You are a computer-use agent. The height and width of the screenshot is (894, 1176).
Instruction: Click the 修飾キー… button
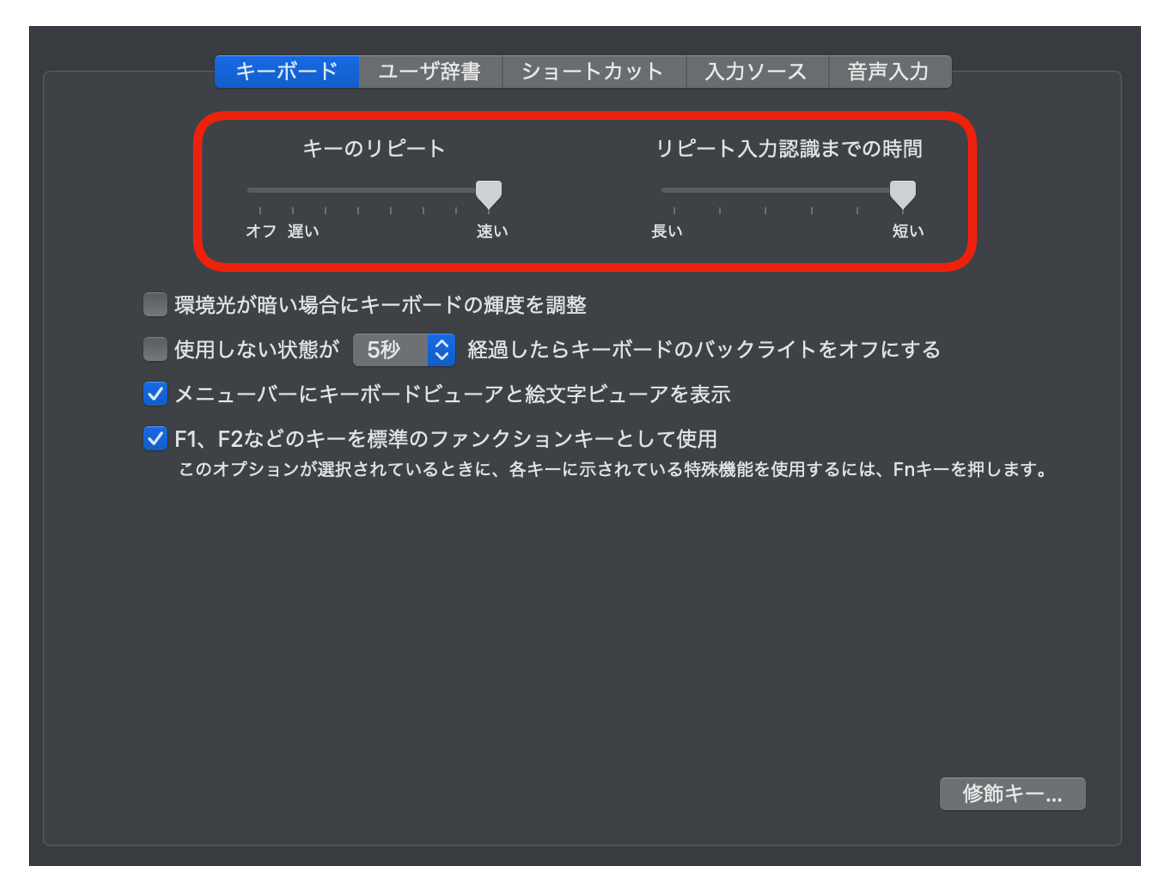(1012, 794)
